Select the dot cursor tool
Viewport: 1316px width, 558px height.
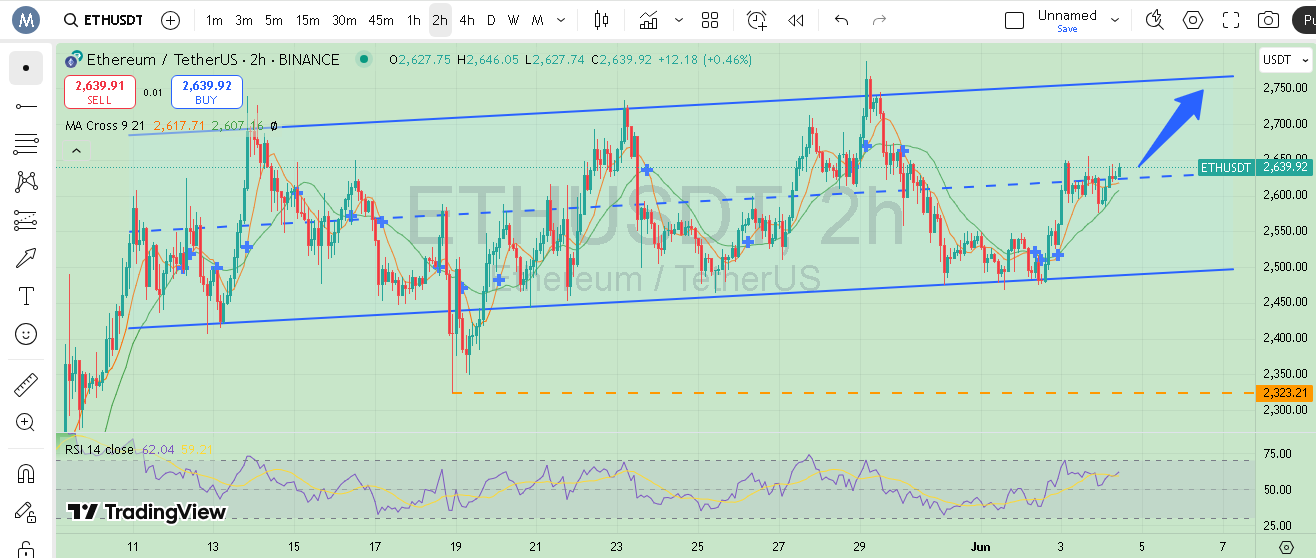click(x=26, y=68)
